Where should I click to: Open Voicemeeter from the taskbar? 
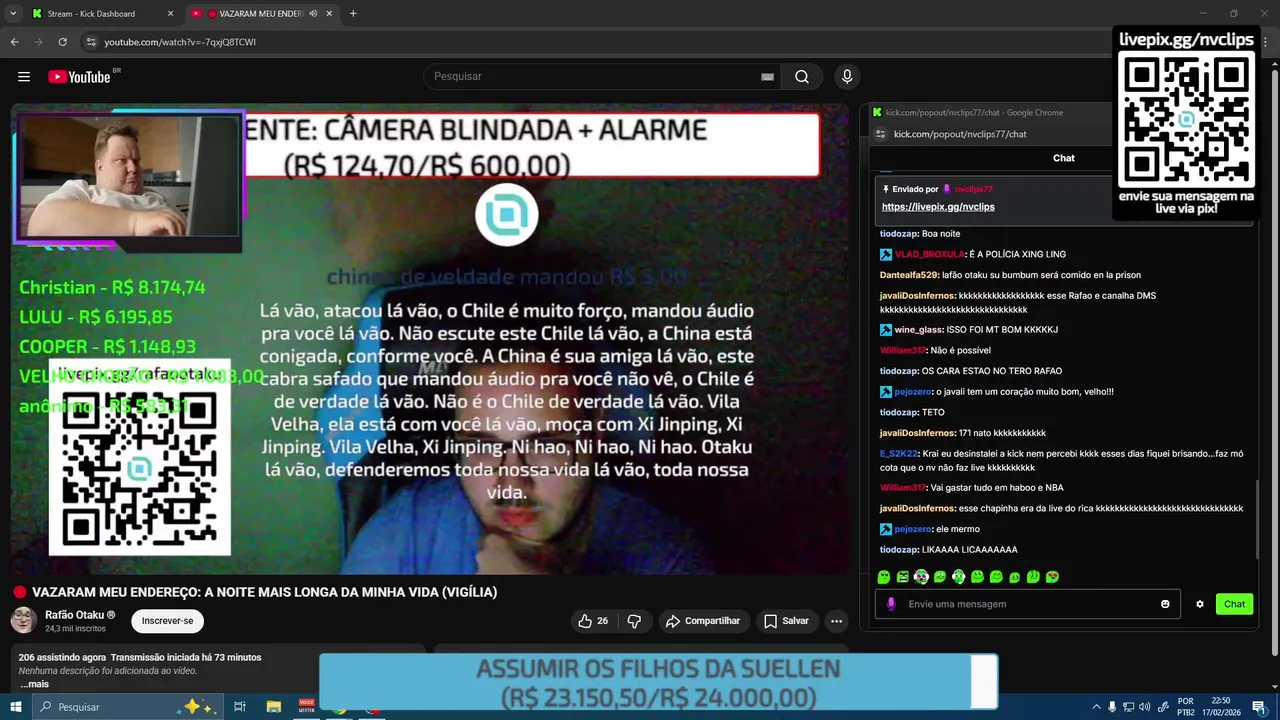coord(307,707)
